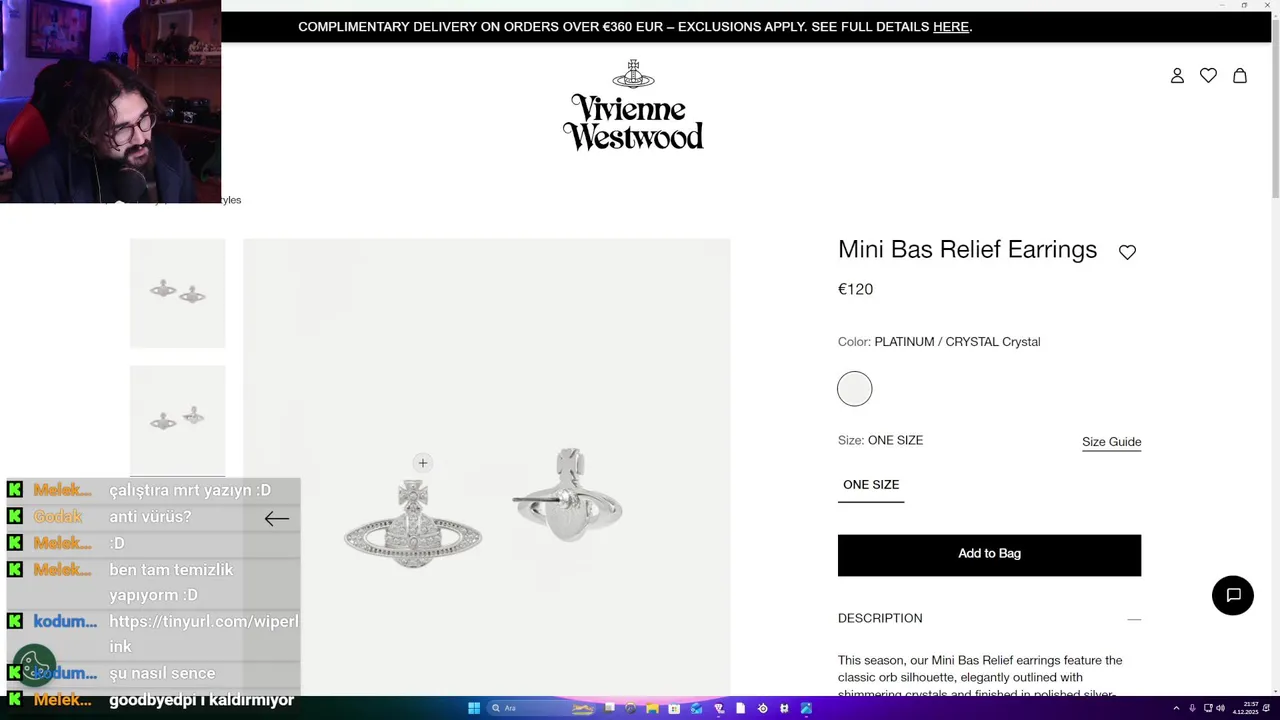Open the account profile icon
1280x720 pixels.
(1177, 76)
